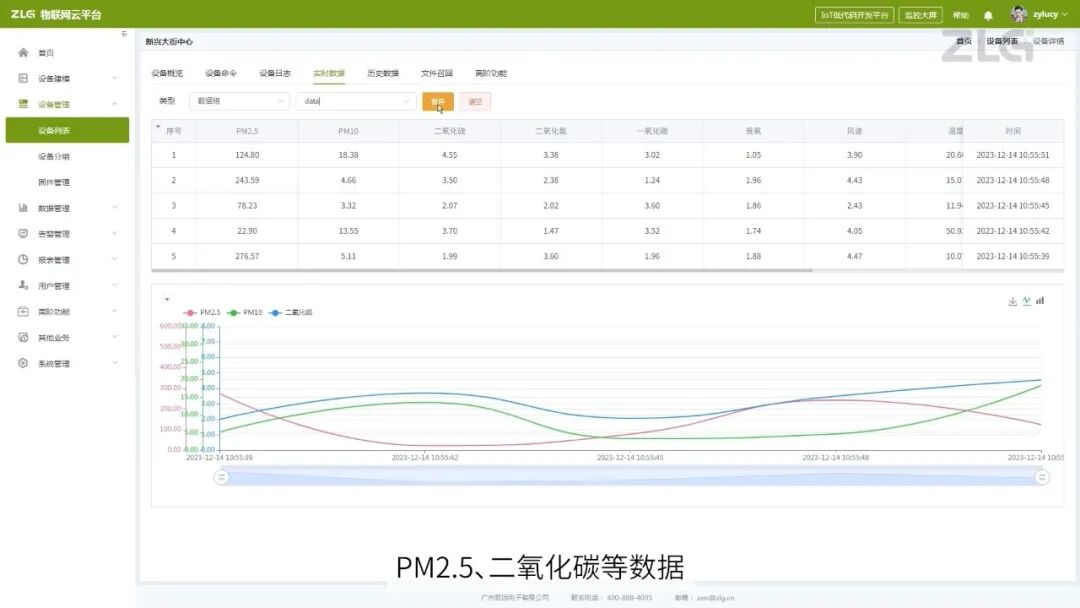
Task: Click the table's horizontal scrollbar
Action: click(482, 270)
